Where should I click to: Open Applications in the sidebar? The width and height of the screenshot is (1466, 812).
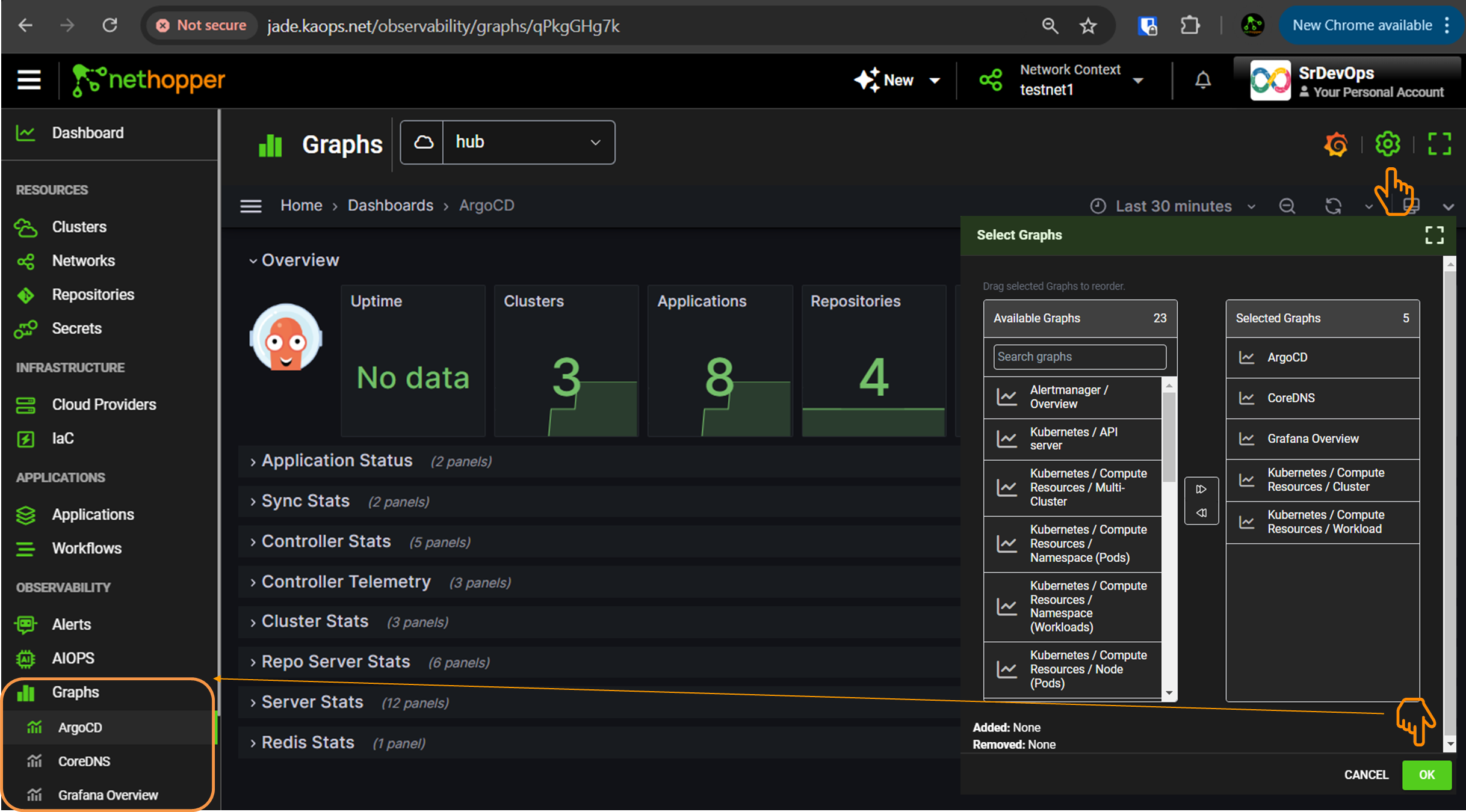pos(110,515)
